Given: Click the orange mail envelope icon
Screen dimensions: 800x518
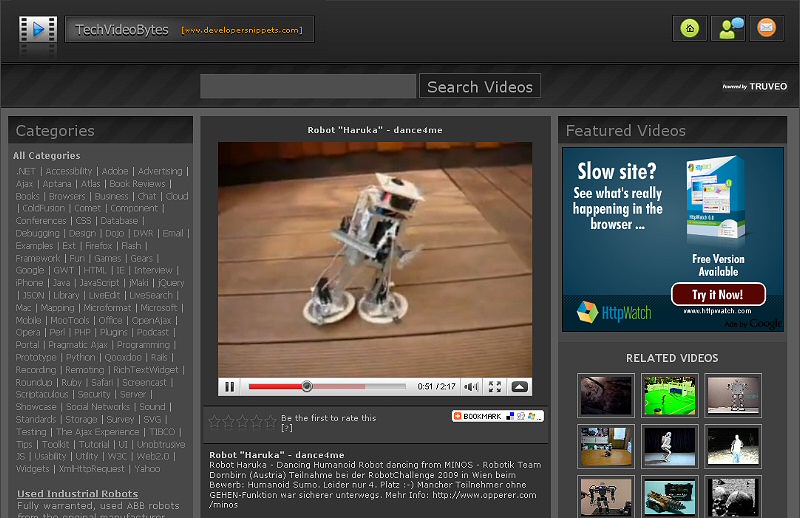Looking at the screenshot, I should pyautogui.click(x=766, y=28).
